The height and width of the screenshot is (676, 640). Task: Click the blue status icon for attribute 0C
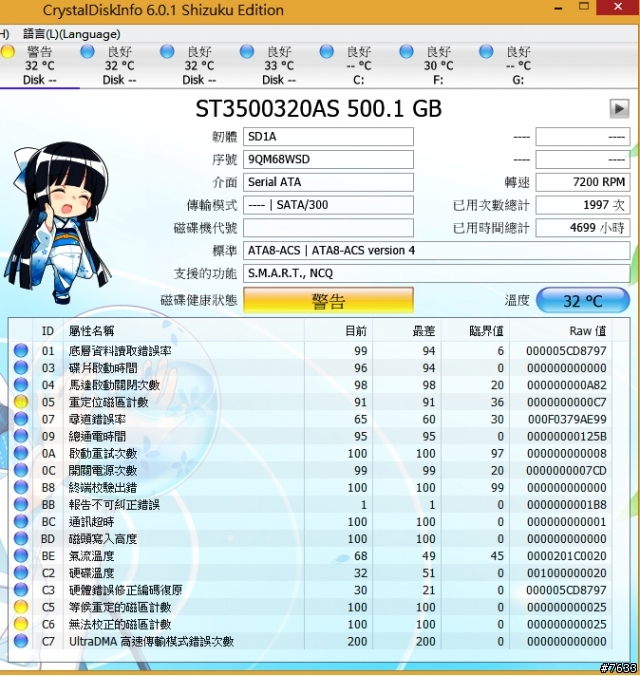(21, 470)
